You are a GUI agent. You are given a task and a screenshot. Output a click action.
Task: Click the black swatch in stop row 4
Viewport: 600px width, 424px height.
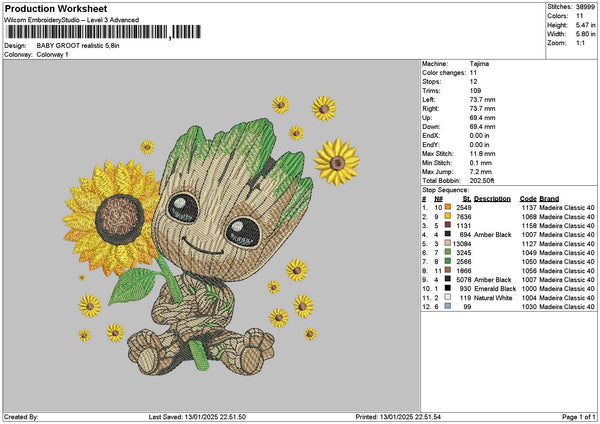[x=448, y=234]
